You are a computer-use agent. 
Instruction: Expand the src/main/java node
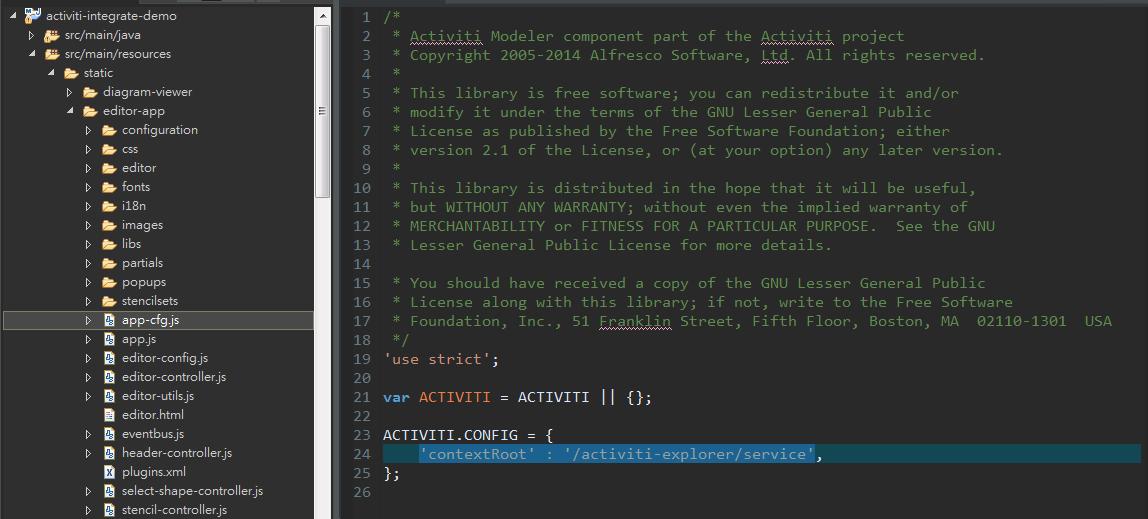(x=31, y=34)
